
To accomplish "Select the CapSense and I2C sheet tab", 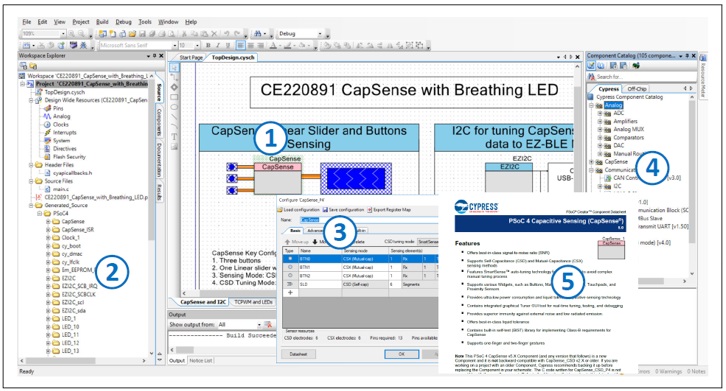I will pyautogui.click(x=203, y=302).
